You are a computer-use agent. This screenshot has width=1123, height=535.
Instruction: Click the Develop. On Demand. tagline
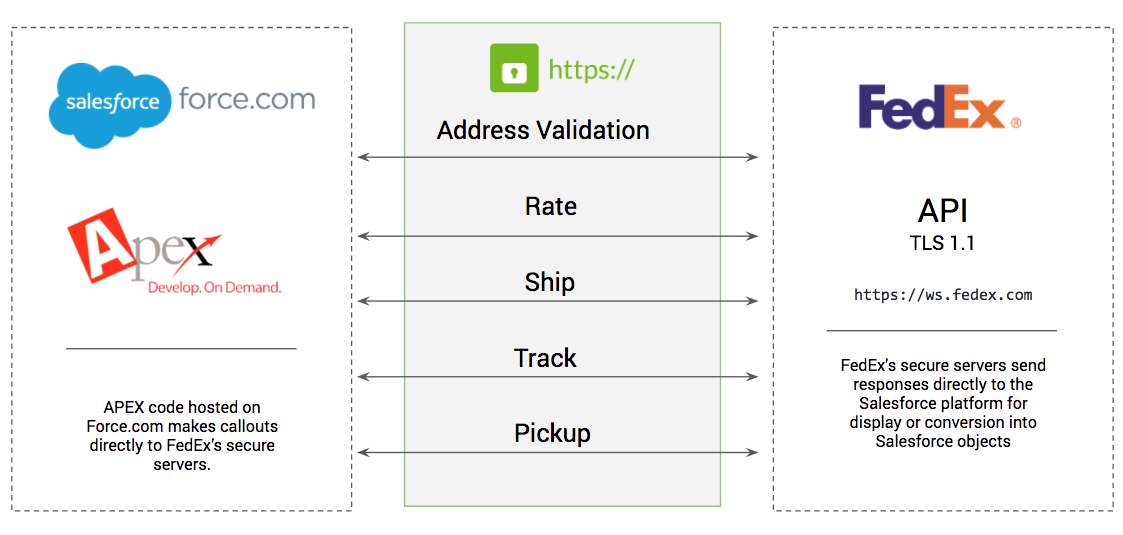tap(214, 287)
